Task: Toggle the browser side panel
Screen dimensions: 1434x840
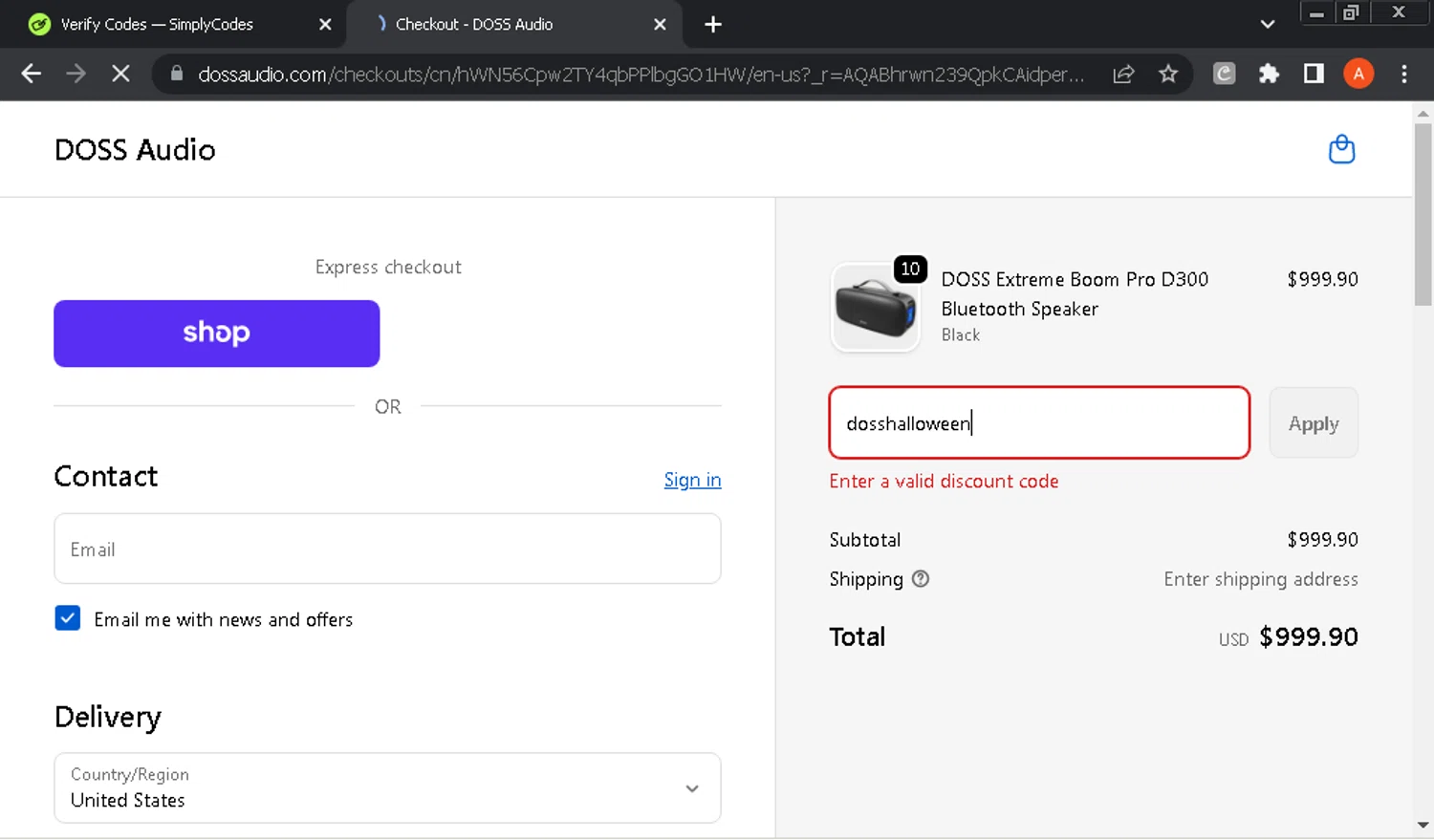Action: [x=1314, y=74]
